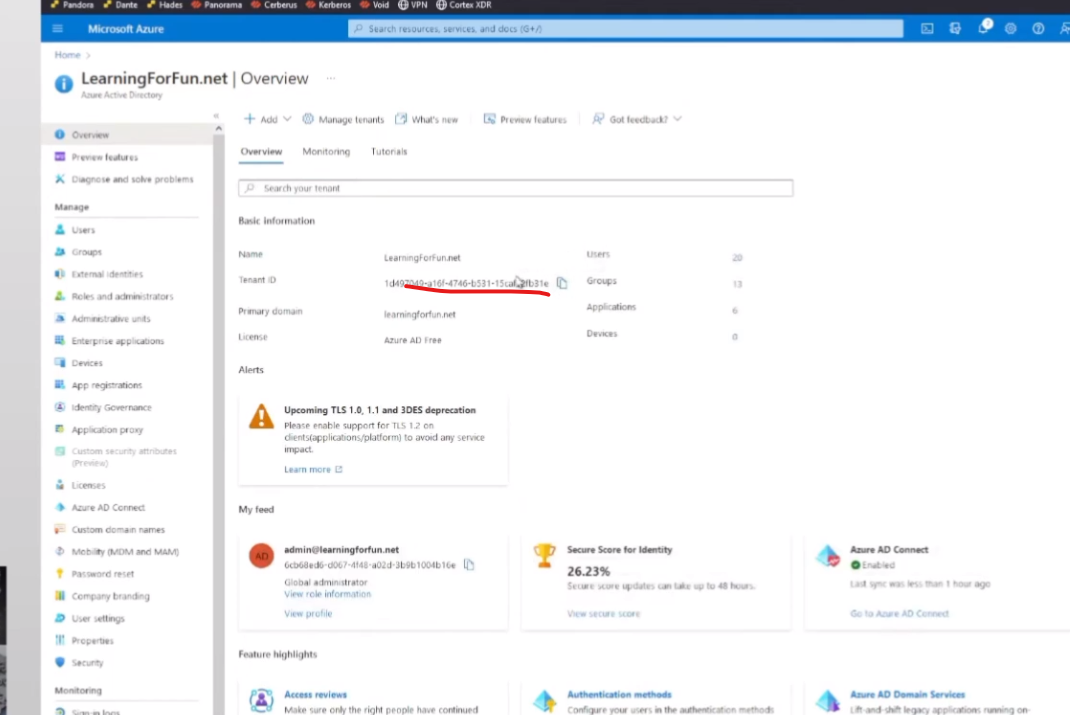Image resolution: width=1070 pixels, height=715 pixels.
Task: Open directories and subscriptions filter icon
Action: tap(955, 29)
